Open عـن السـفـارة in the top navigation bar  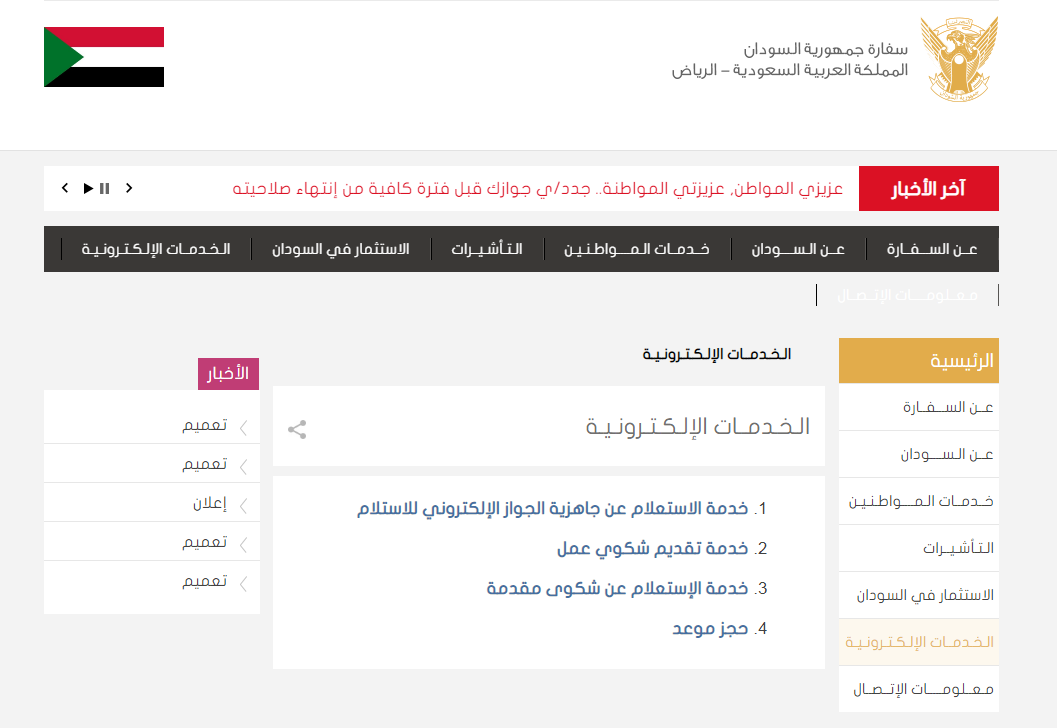932,249
